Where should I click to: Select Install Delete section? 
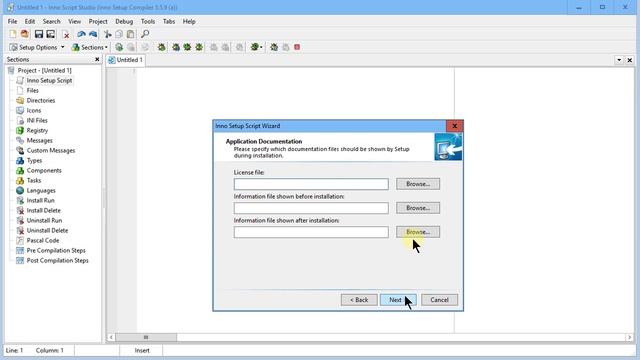click(x=44, y=210)
